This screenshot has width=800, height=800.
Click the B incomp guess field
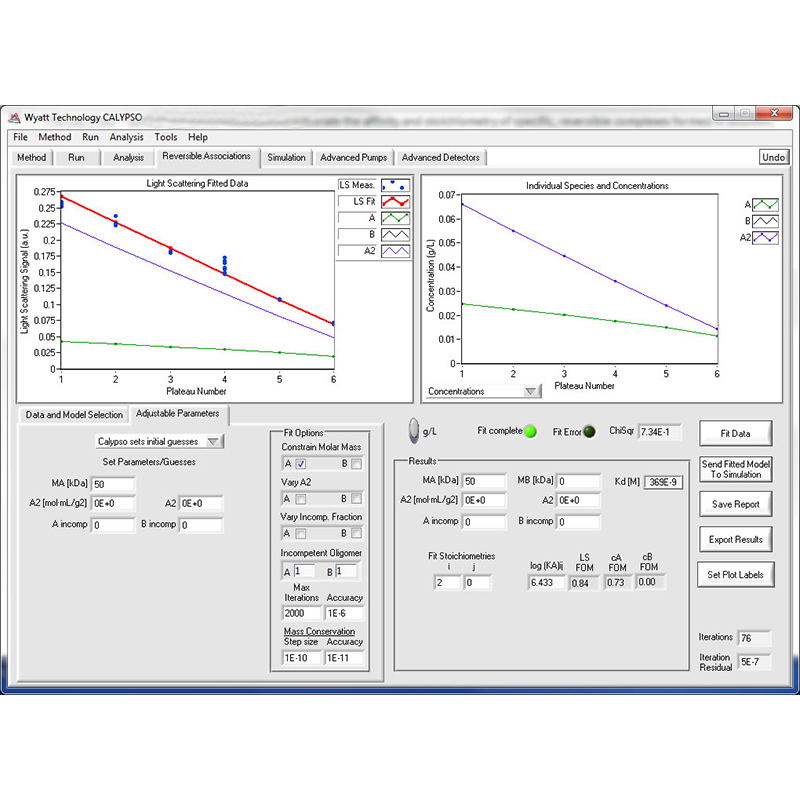tap(201, 525)
